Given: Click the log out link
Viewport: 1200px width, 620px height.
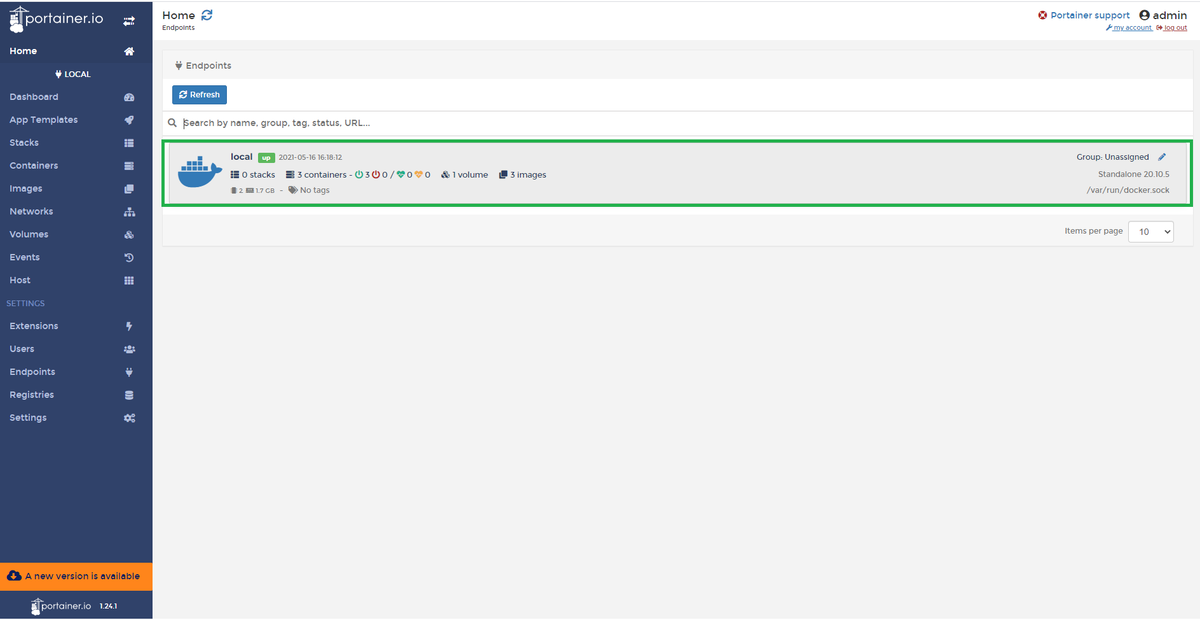Looking at the screenshot, I should point(1172,28).
